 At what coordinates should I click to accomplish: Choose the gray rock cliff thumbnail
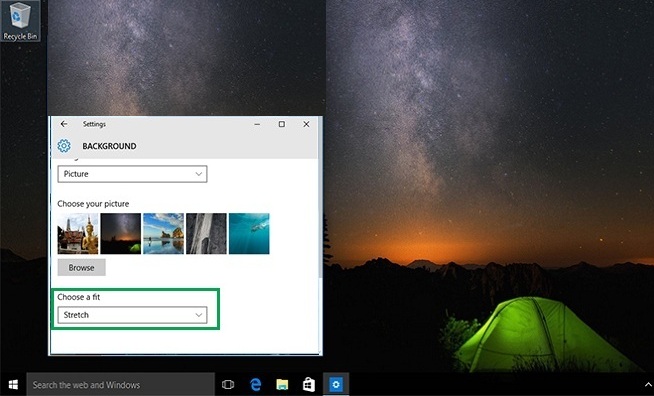tap(206, 234)
